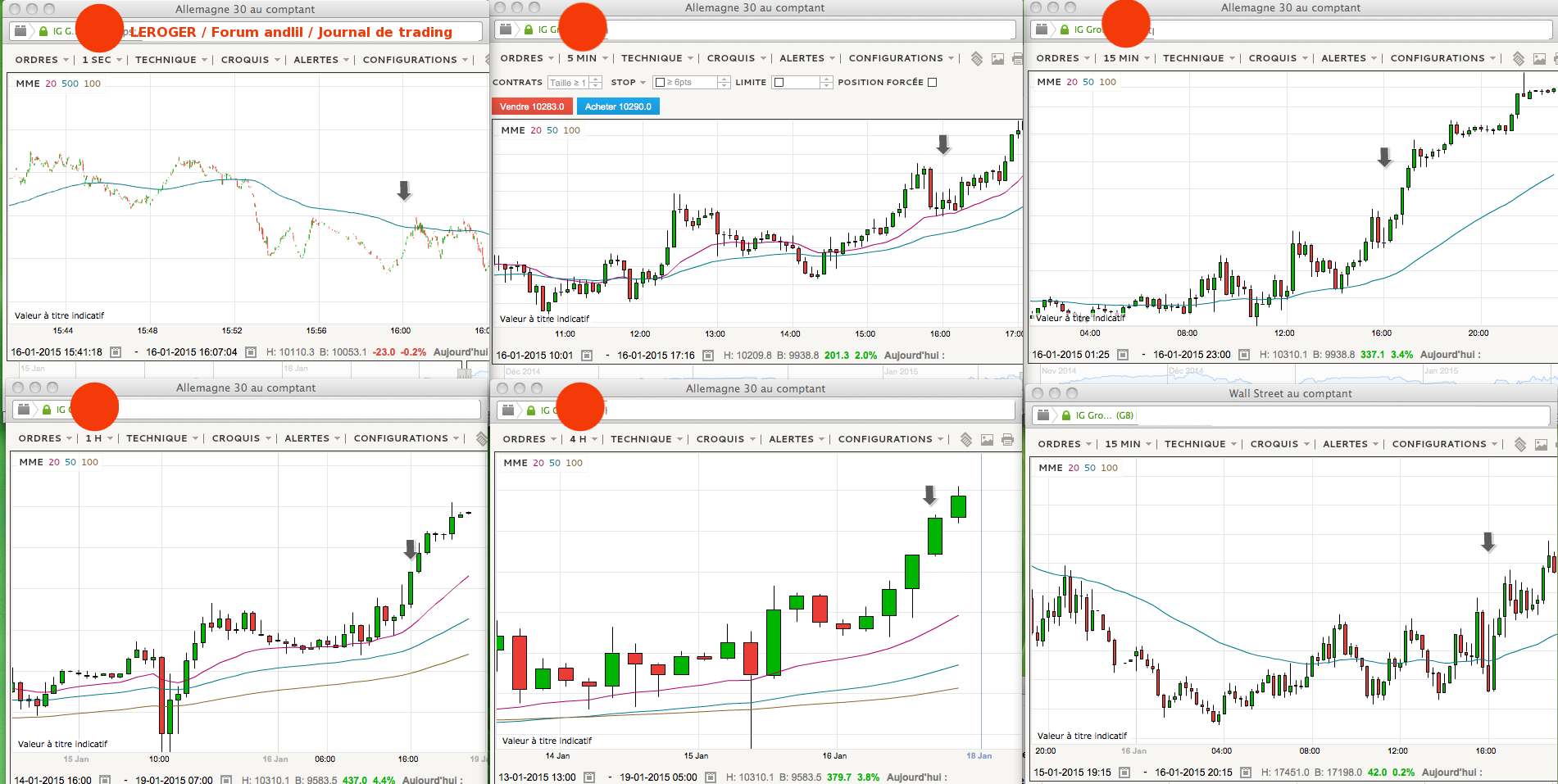
Task: Click the snapshot image icon in Wall Street window
Action: tap(1541, 445)
